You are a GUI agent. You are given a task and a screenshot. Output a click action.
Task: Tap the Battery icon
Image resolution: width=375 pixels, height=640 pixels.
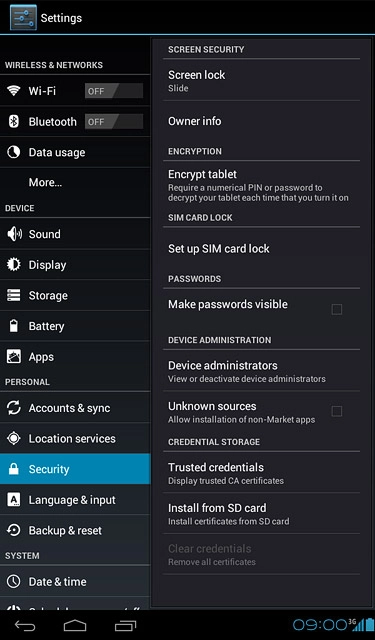coord(14,326)
